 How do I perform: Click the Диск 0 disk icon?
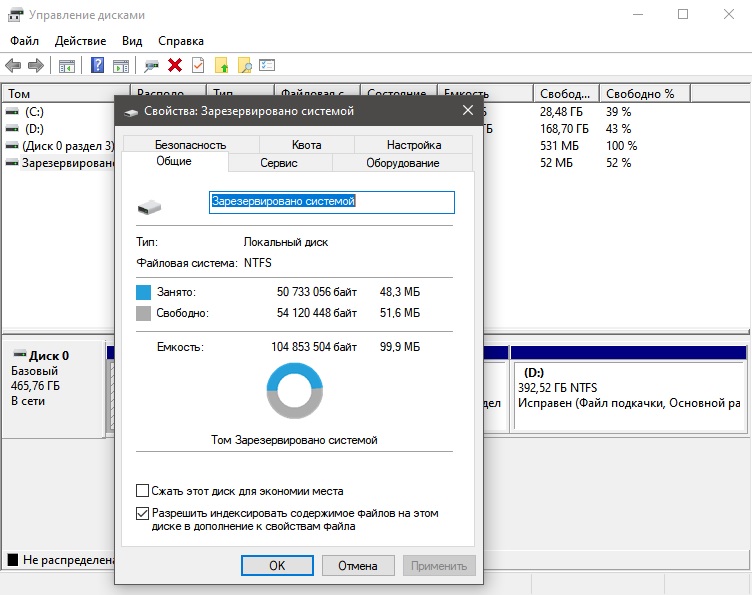(x=20, y=354)
